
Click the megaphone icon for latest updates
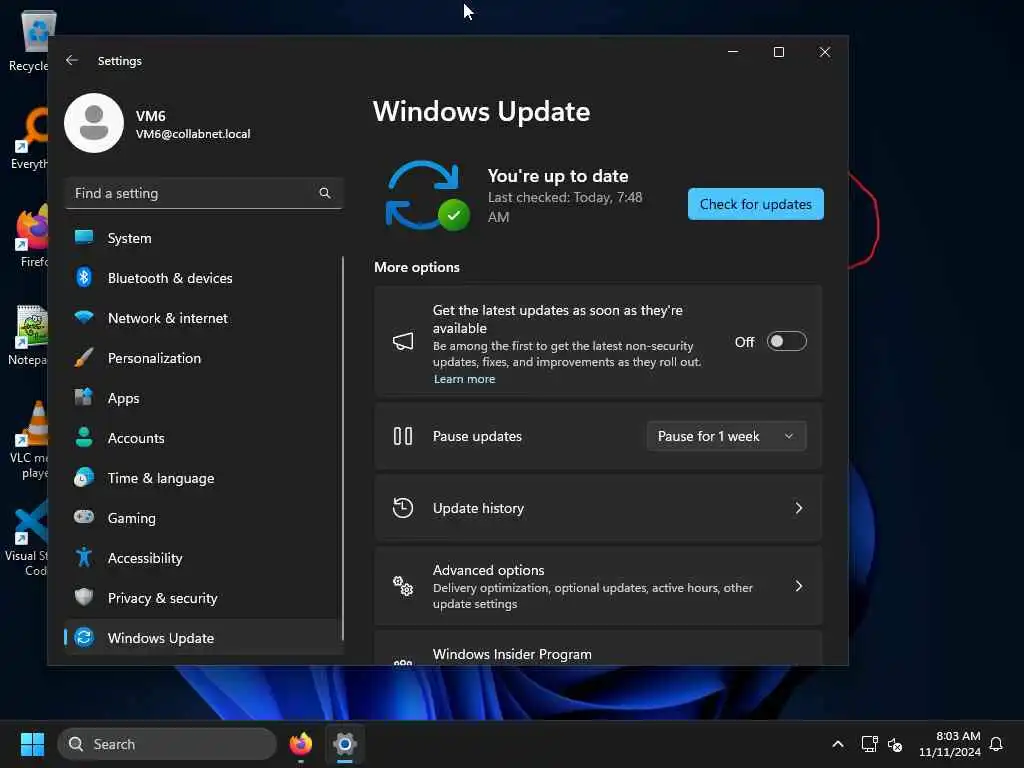tap(403, 341)
